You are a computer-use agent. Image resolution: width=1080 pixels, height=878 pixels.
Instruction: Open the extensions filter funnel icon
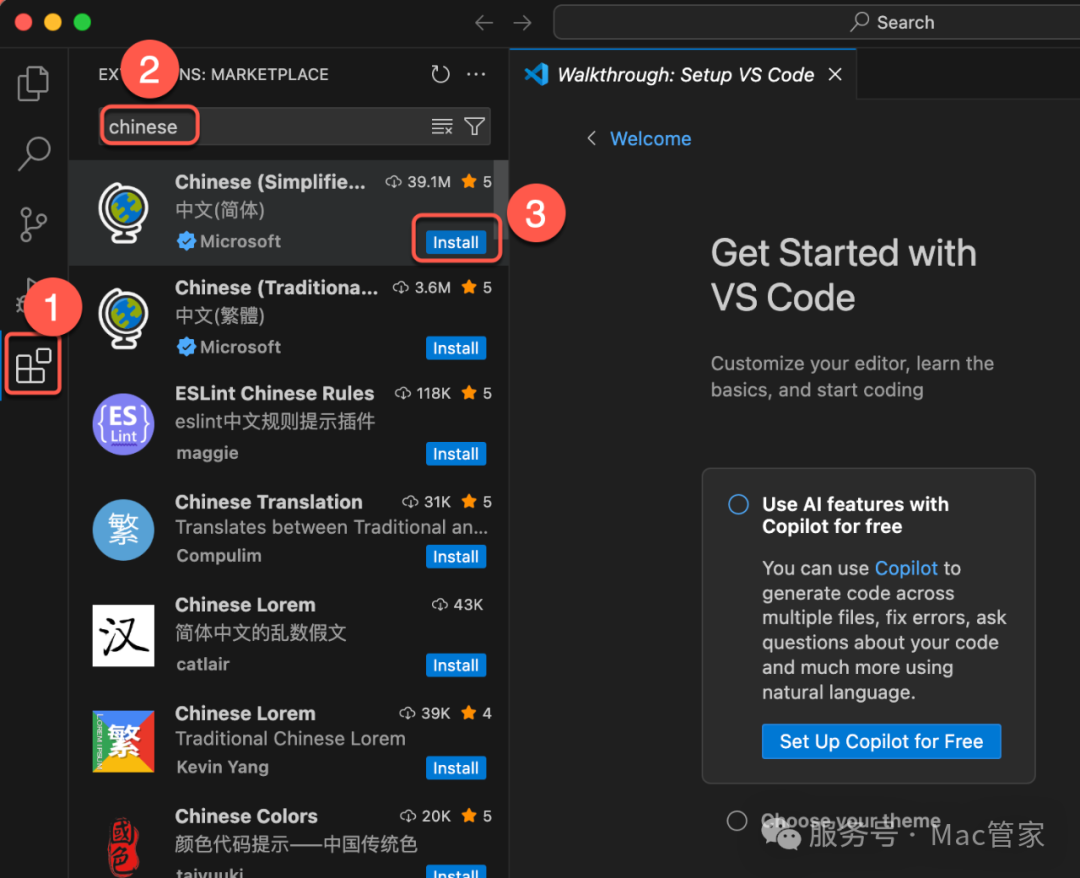click(475, 127)
